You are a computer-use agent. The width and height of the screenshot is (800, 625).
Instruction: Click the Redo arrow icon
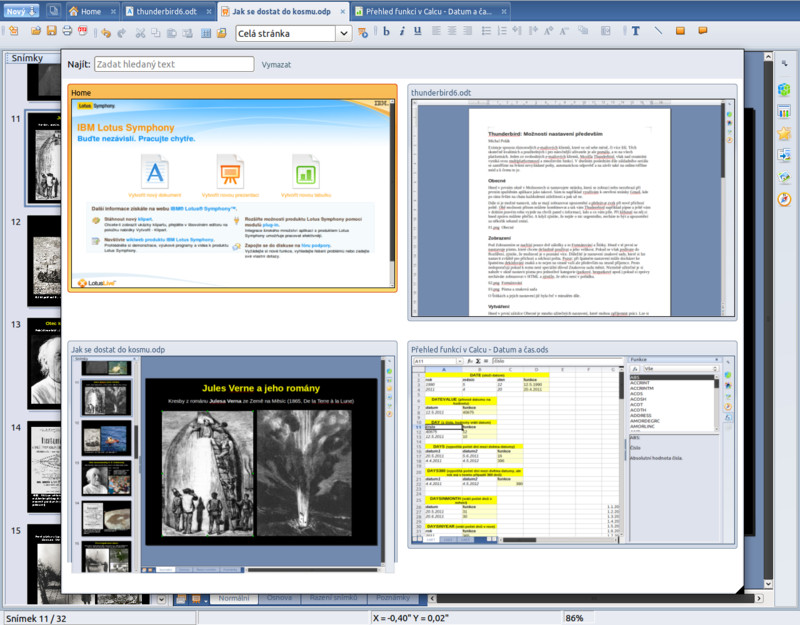tap(121, 33)
